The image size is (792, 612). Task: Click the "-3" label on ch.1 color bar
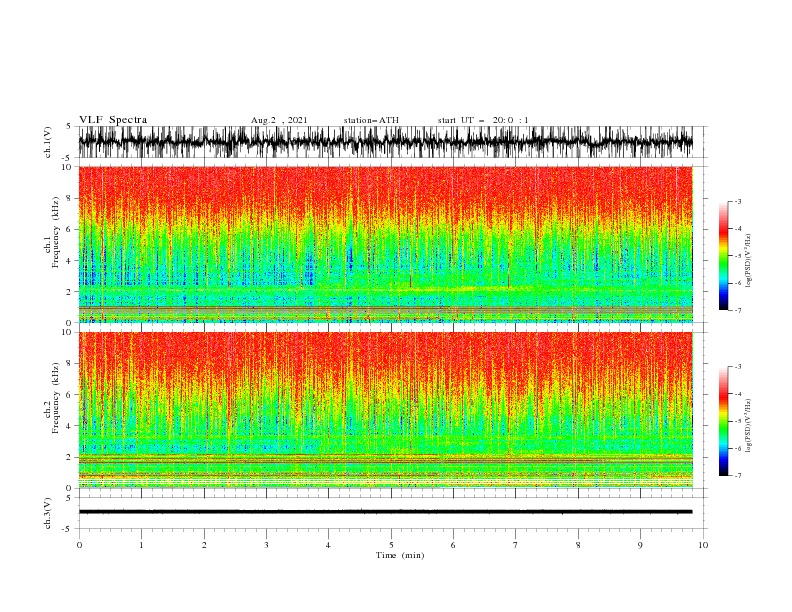coord(737,201)
